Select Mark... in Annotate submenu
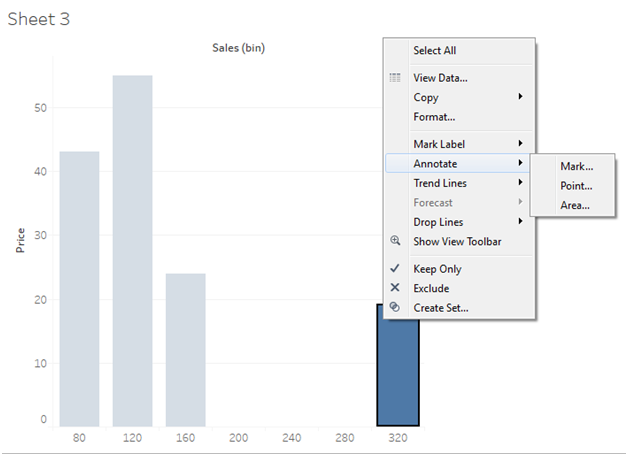Viewport: 628px width, 456px height. click(x=573, y=166)
